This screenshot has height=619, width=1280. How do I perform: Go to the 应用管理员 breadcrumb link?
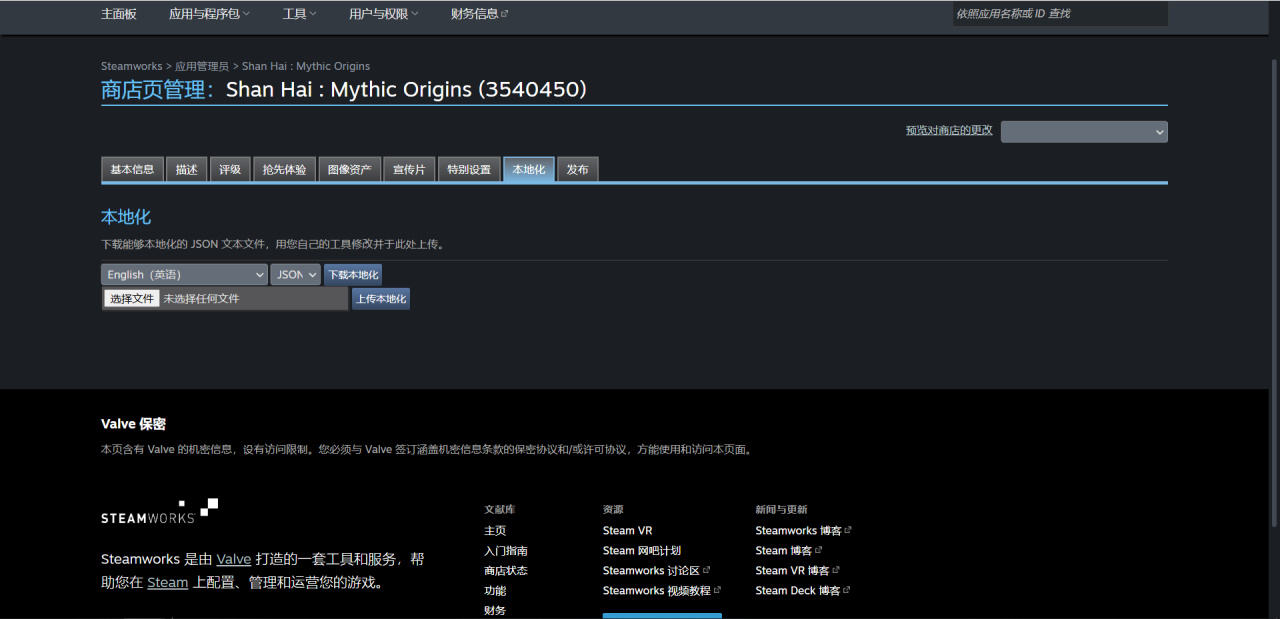201,66
